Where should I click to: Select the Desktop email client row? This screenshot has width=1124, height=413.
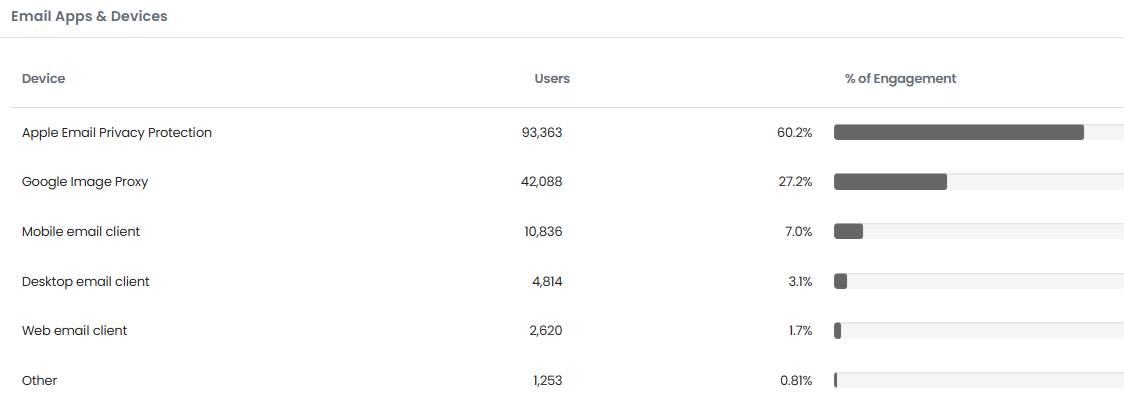click(x=567, y=282)
